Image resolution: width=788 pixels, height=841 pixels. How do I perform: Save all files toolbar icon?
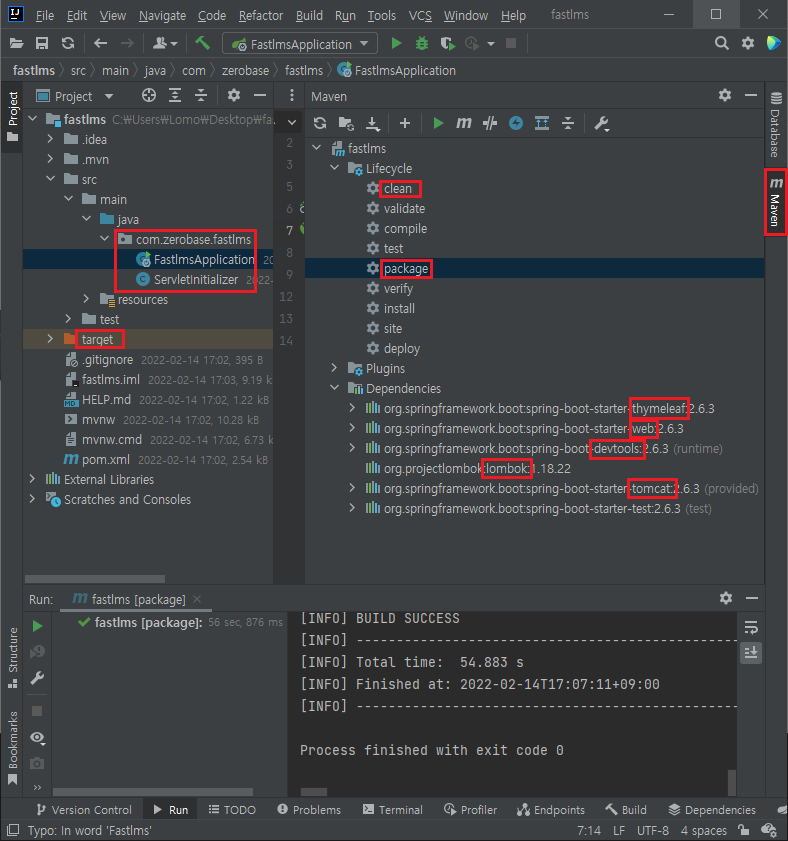coord(42,43)
